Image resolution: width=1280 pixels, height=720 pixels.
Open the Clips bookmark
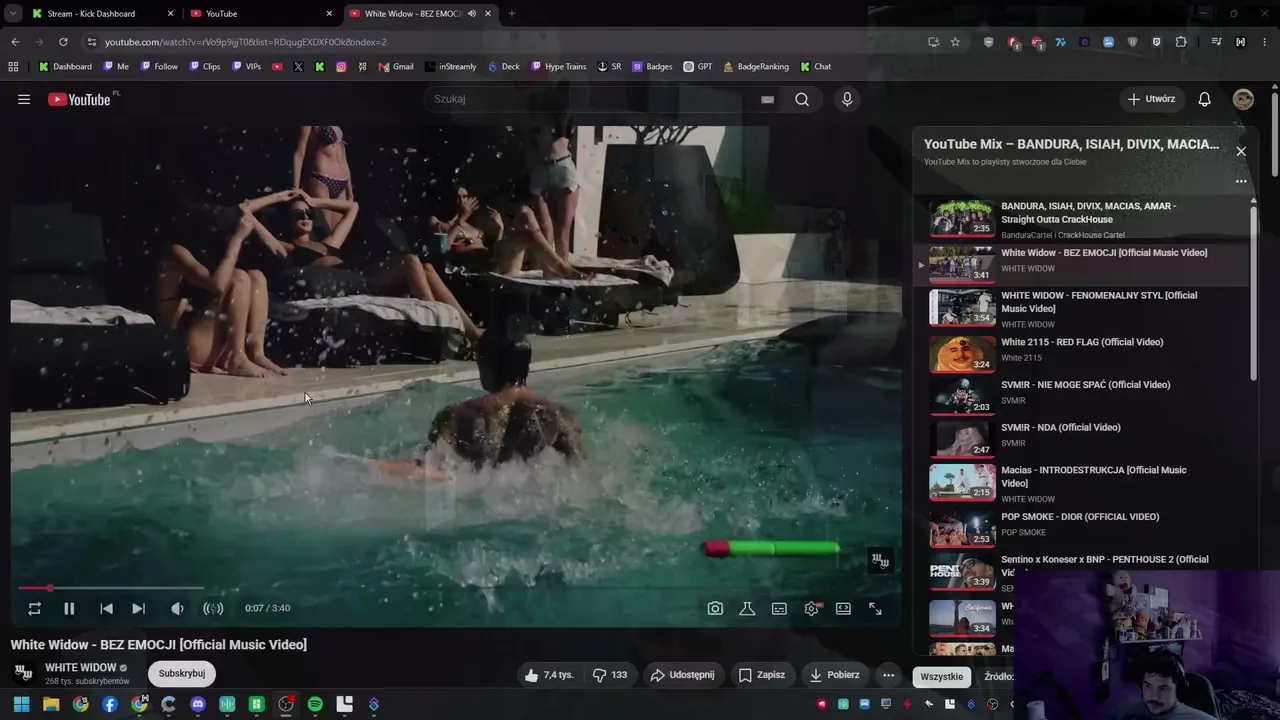click(x=205, y=67)
